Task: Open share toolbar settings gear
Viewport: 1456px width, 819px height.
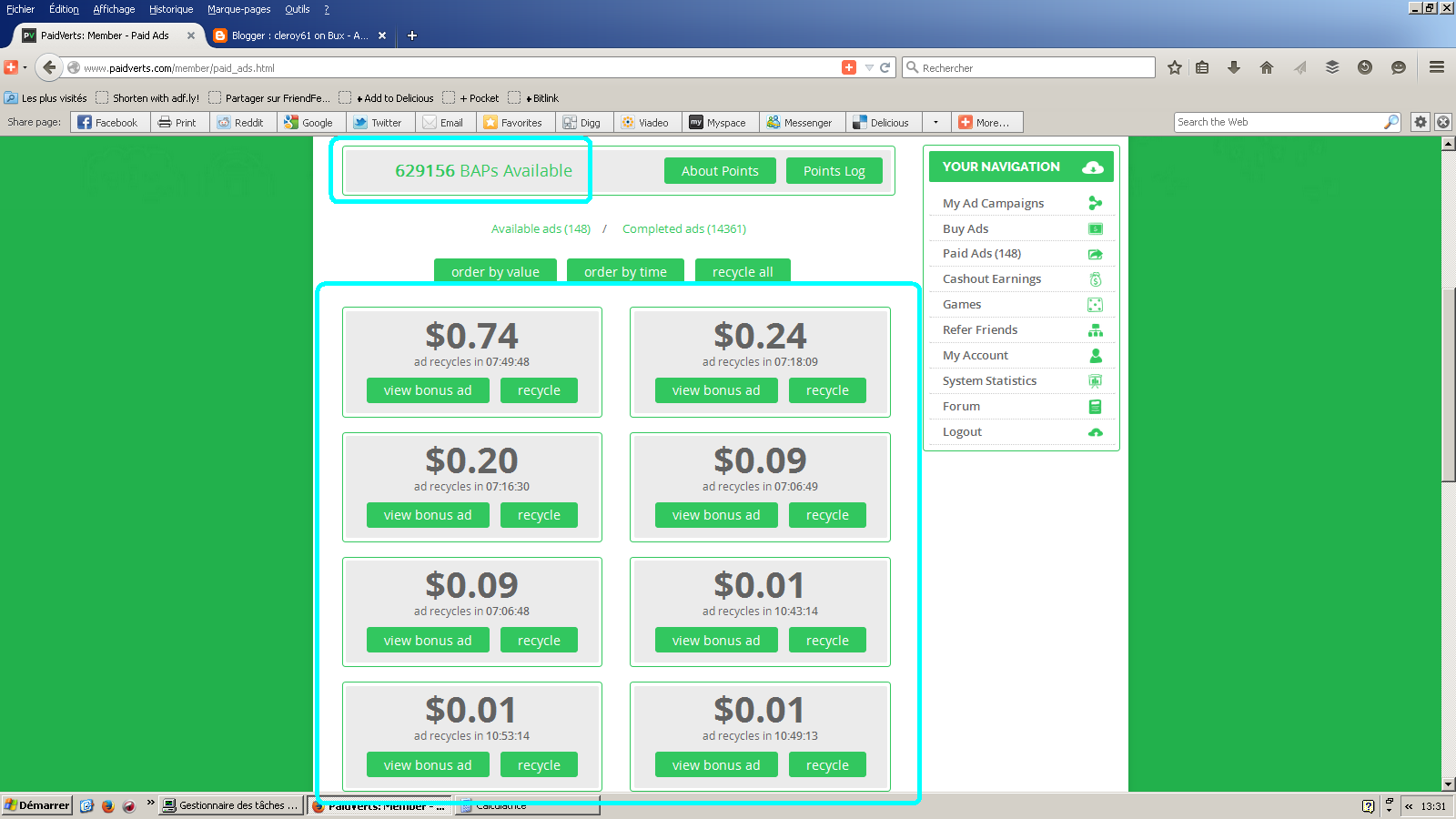Action: (x=1421, y=122)
